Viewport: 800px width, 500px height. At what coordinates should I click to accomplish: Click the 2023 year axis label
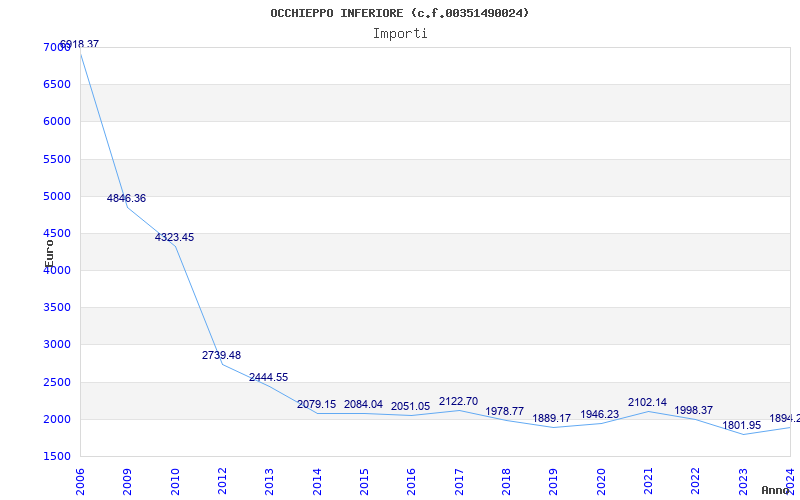(x=743, y=482)
